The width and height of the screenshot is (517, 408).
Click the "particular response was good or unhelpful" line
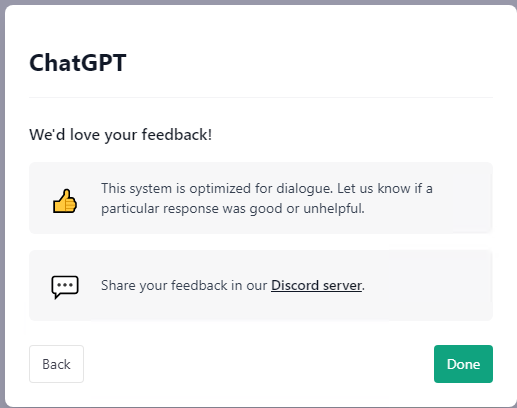click(x=233, y=209)
